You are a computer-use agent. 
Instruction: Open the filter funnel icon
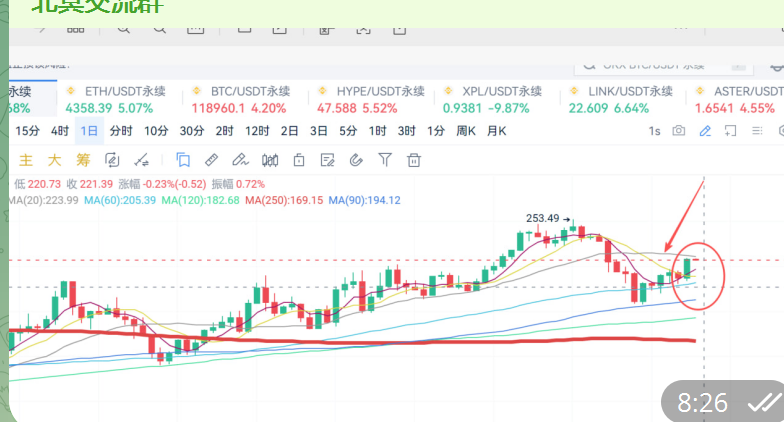point(385,159)
